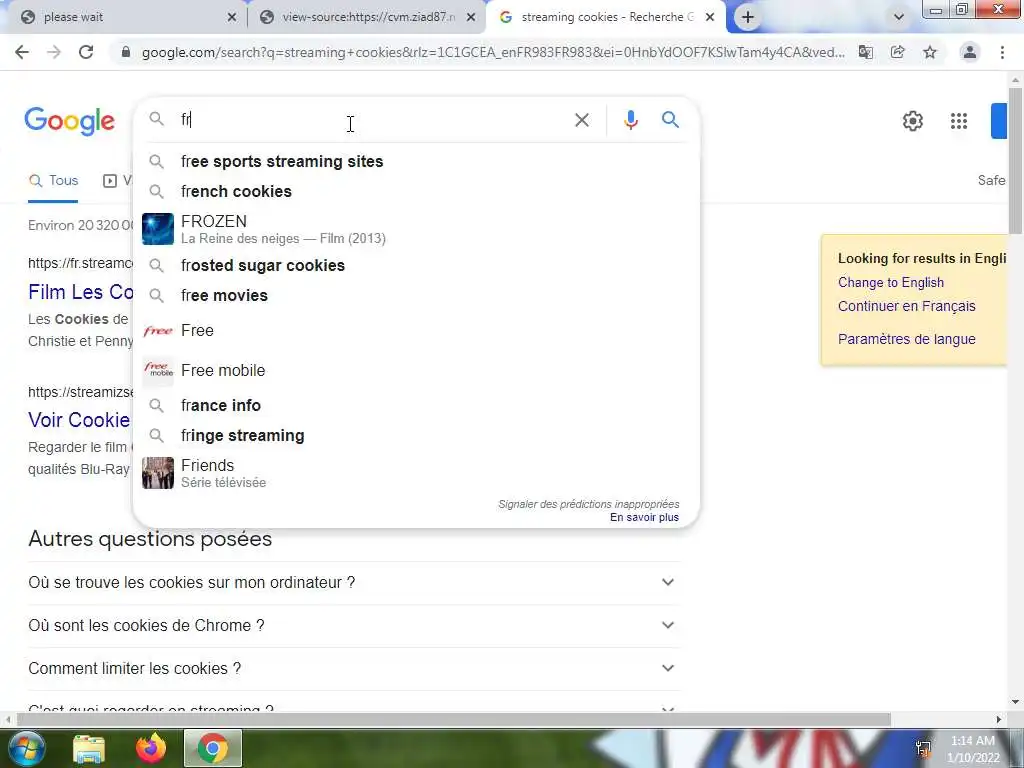The height and width of the screenshot is (768, 1024).
Task: Click the Friends series thumbnail
Action: point(157,473)
